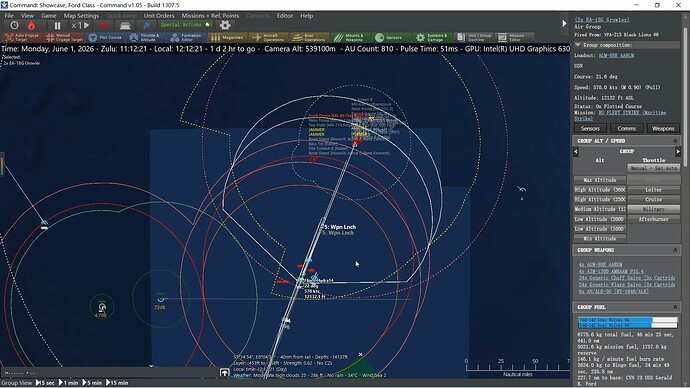This screenshot has width=690, height=388.
Task: Expand the Group composition disclosure
Action: tap(578, 45)
